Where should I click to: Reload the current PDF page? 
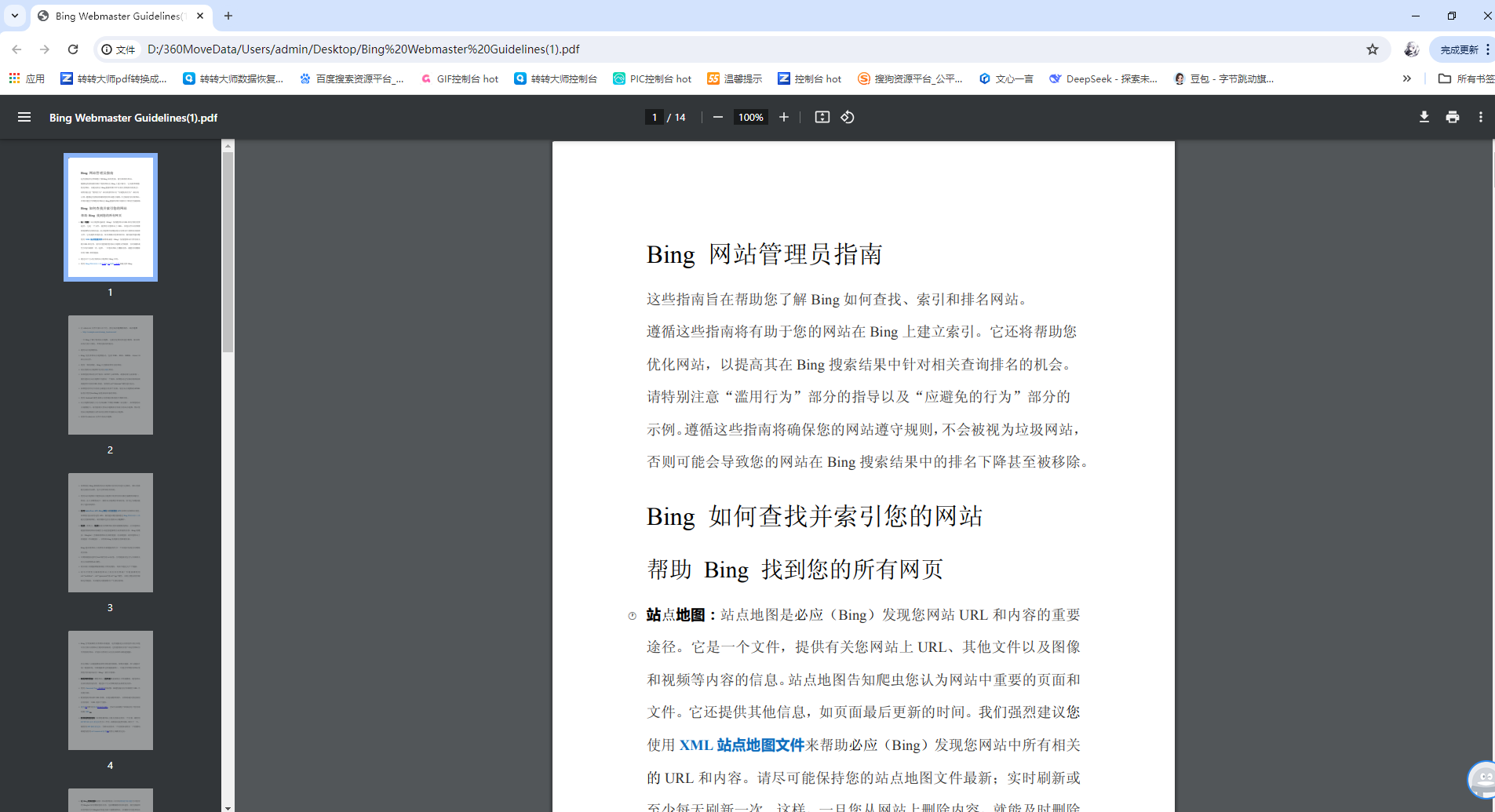[73, 49]
